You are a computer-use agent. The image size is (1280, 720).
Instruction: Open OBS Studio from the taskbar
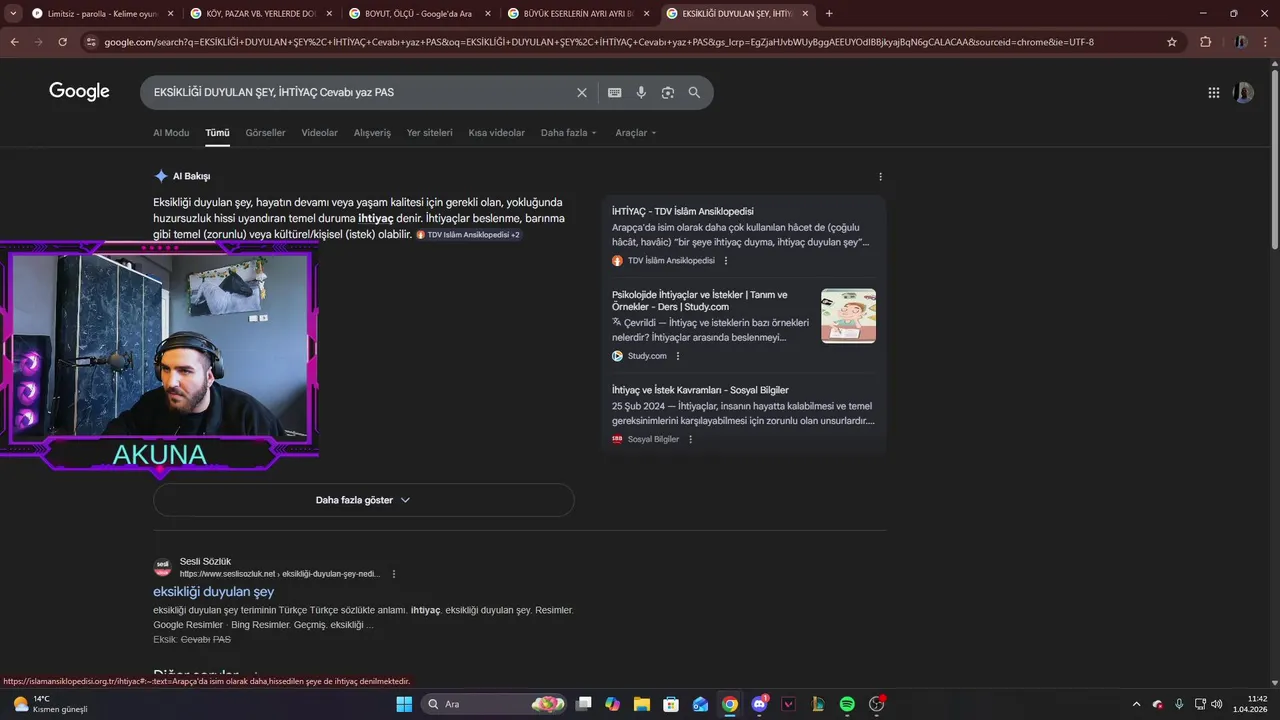click(877, 704)
